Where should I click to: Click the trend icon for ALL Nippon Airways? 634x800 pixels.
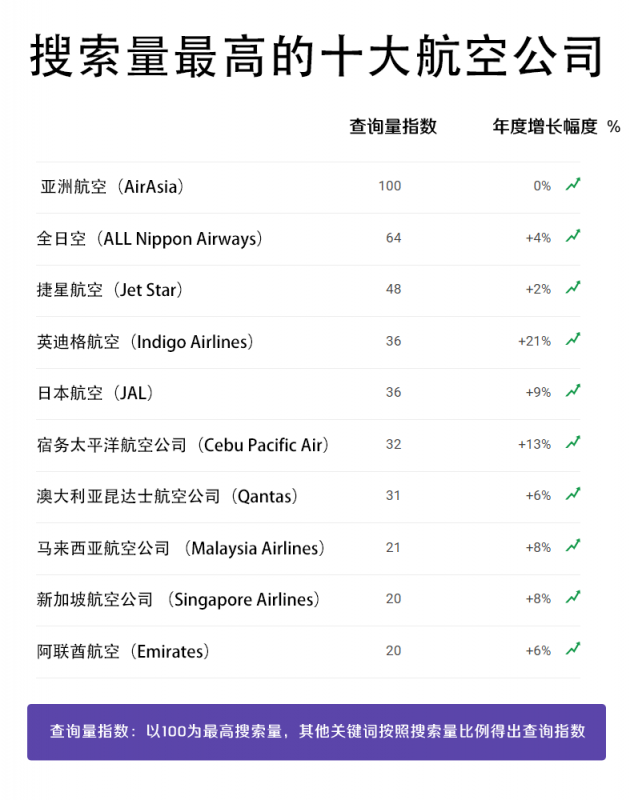click(x=573, y=237)
